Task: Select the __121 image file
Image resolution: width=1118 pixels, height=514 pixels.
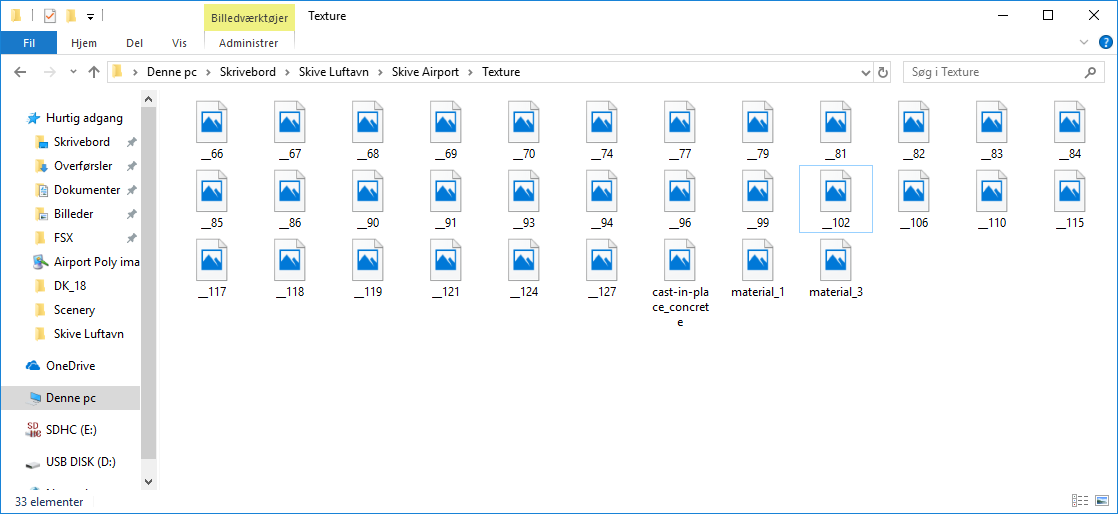Action: (x=446, y=269)
